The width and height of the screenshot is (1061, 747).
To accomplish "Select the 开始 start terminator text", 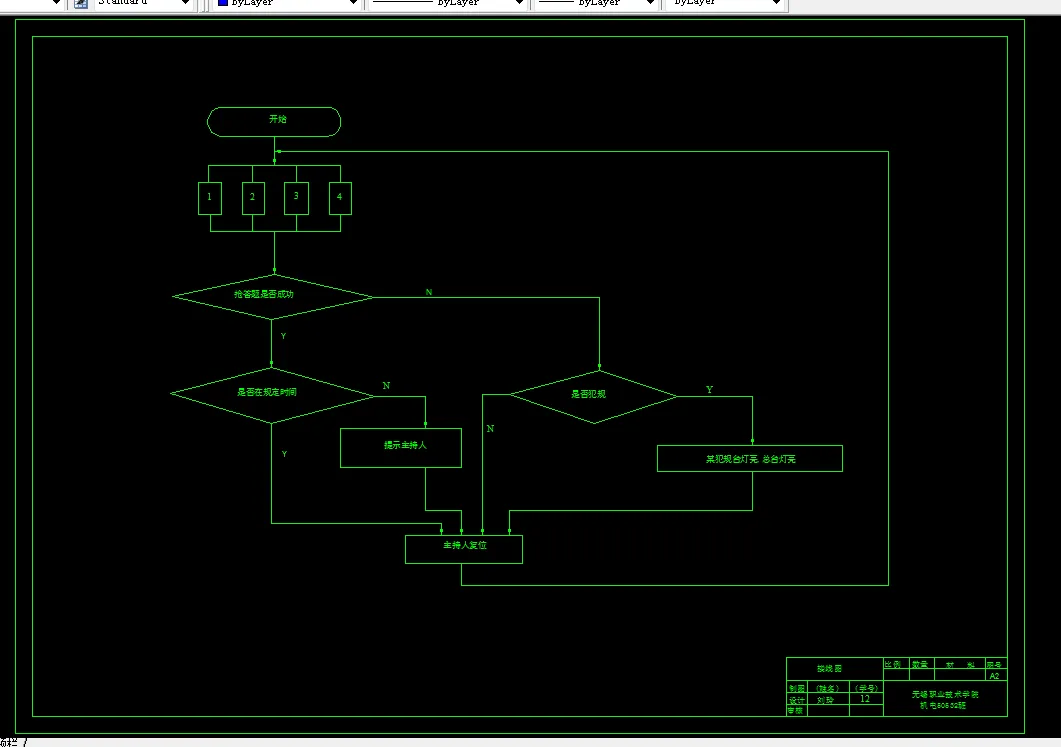I will [x=277, y=119].
